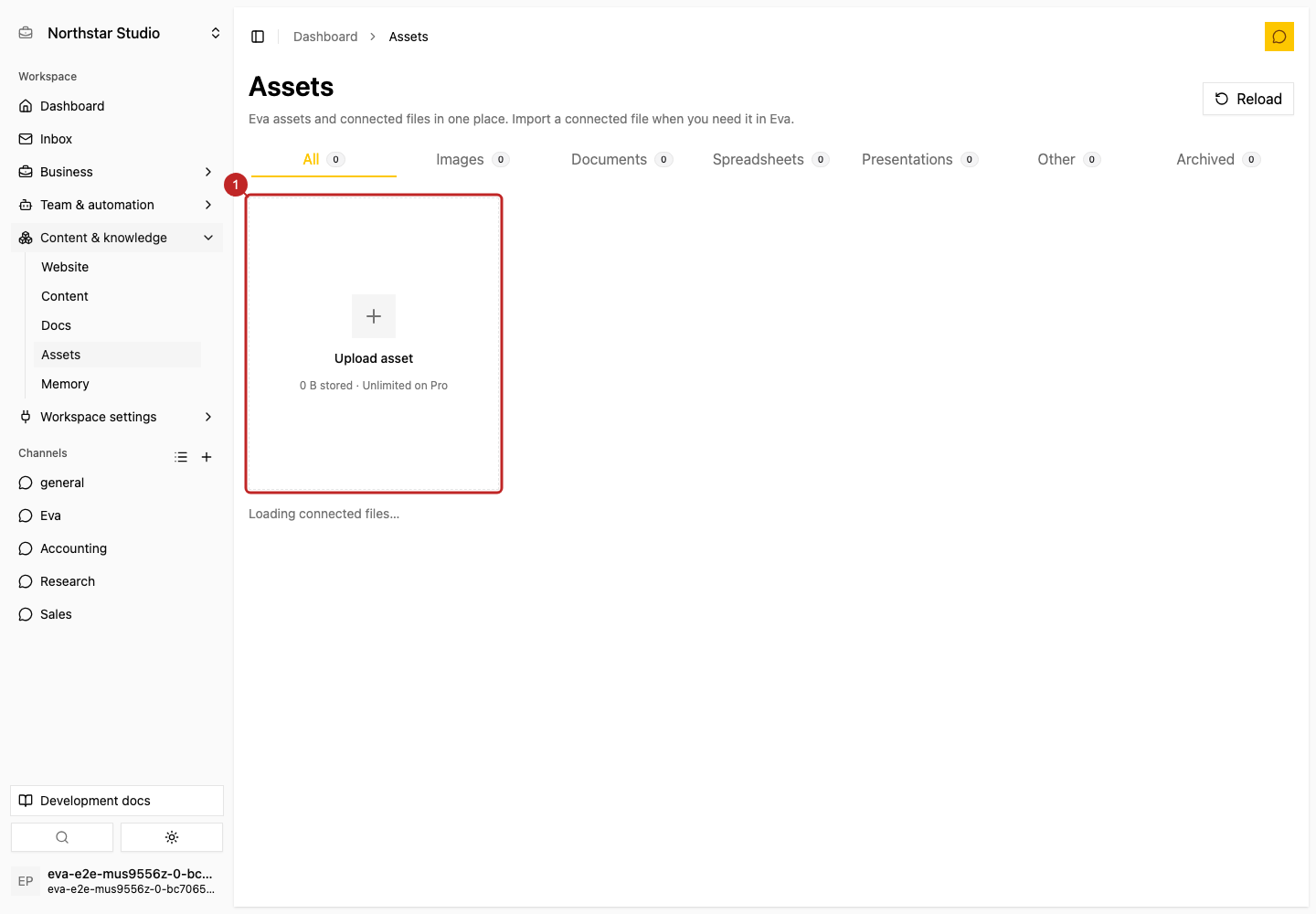Screen dimensions: 1316x914
Task: Click the Reload button
Action: coord(1248,99)
